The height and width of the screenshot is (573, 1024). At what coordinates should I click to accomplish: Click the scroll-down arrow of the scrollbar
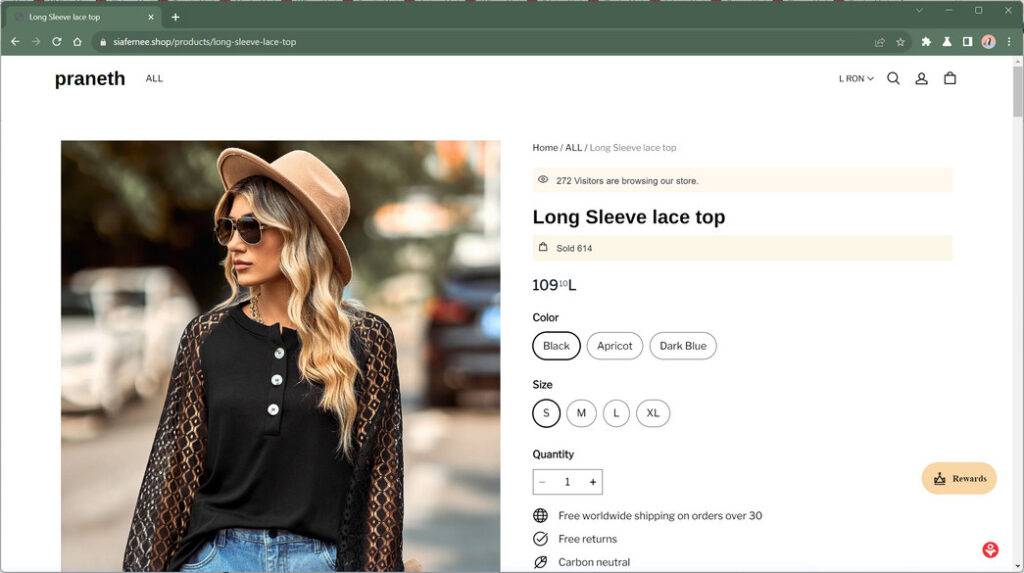pyautogui.click(x=1017, y=566)
